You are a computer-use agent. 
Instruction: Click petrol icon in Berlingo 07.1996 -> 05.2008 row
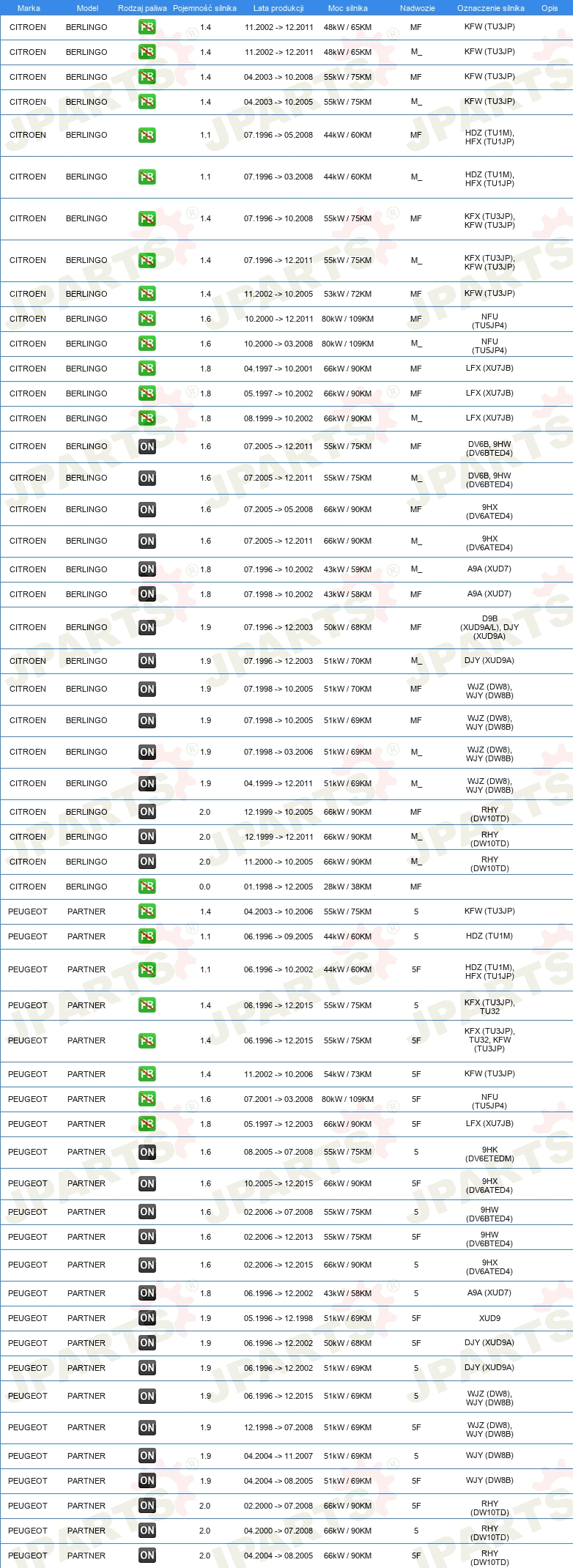click(x=147, y=135)
